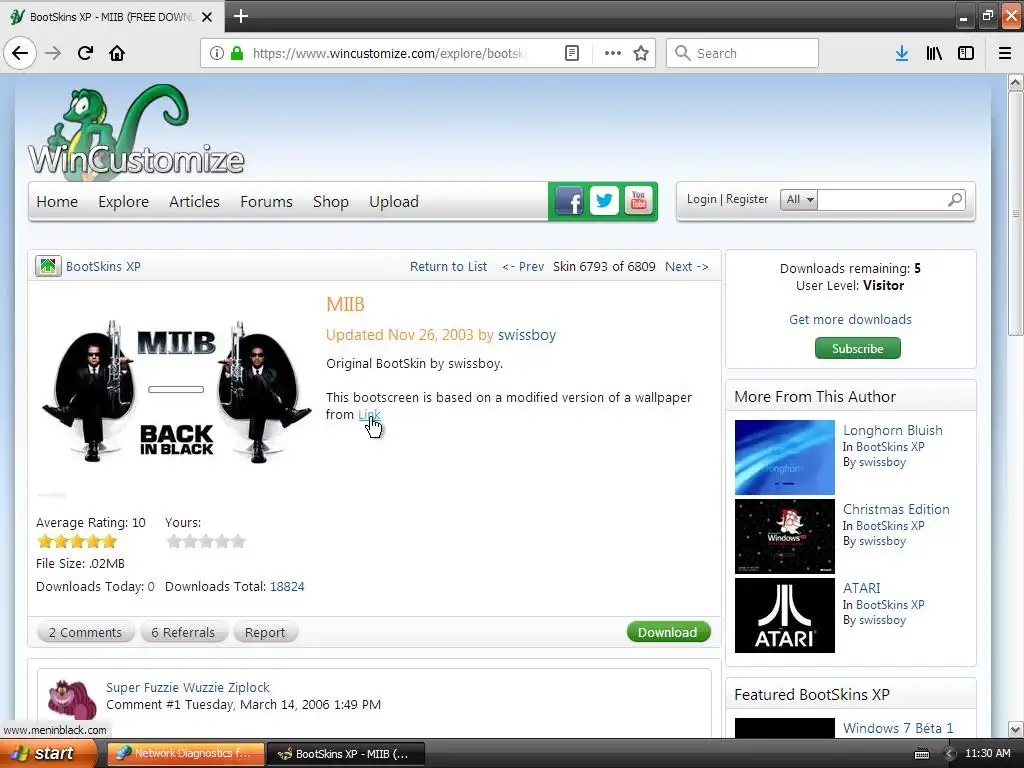
Task: Open the Articles menu item
Action: tap(194, 201)
